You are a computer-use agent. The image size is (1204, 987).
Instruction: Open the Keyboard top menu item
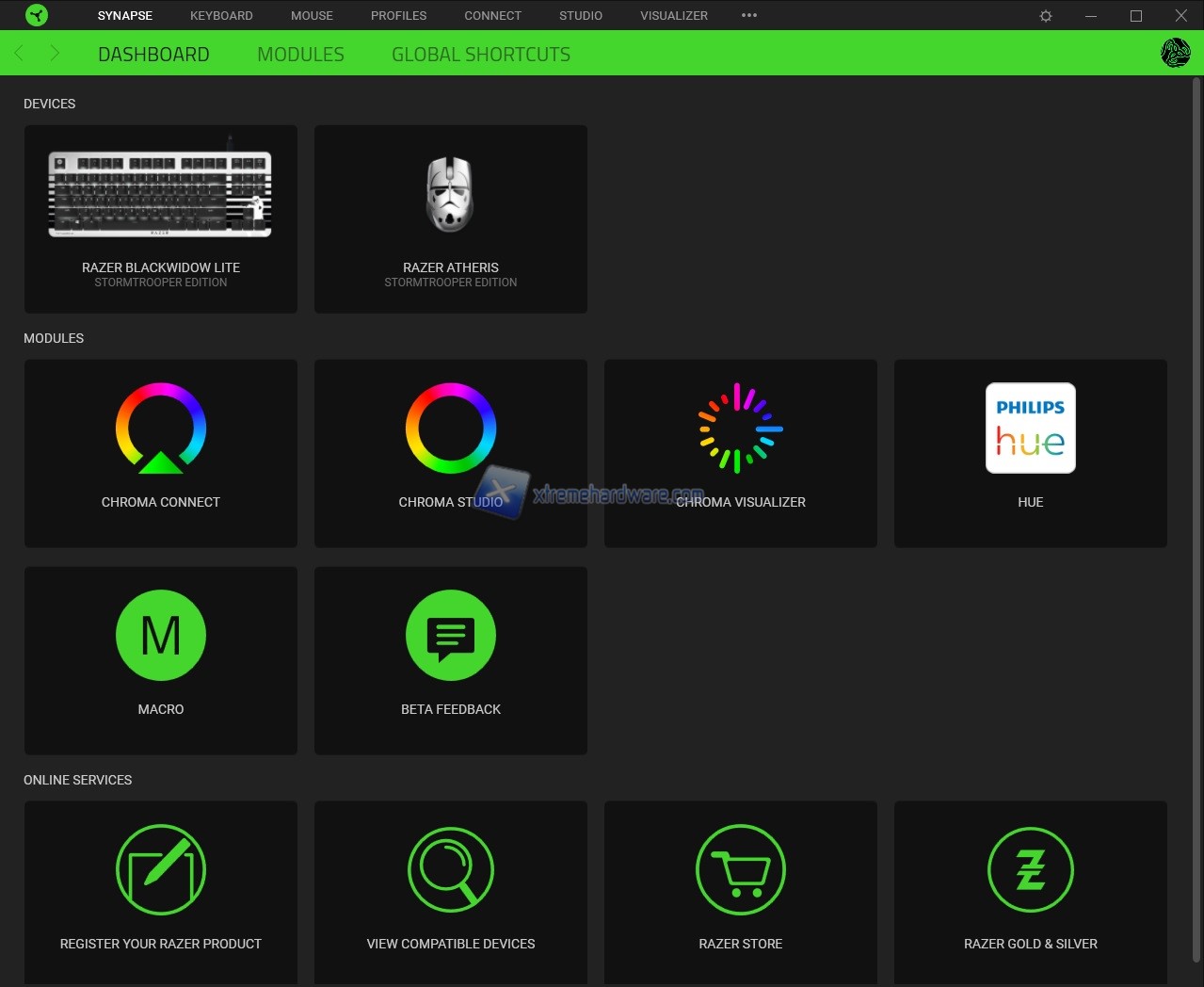(221, 16)
